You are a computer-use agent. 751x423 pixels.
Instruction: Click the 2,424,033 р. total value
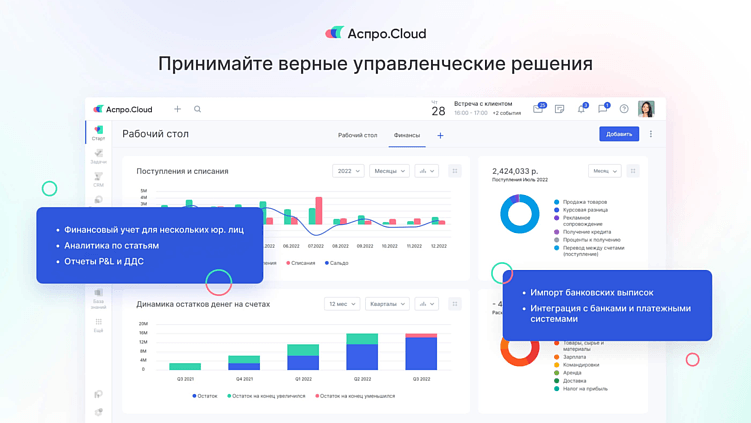515,171
